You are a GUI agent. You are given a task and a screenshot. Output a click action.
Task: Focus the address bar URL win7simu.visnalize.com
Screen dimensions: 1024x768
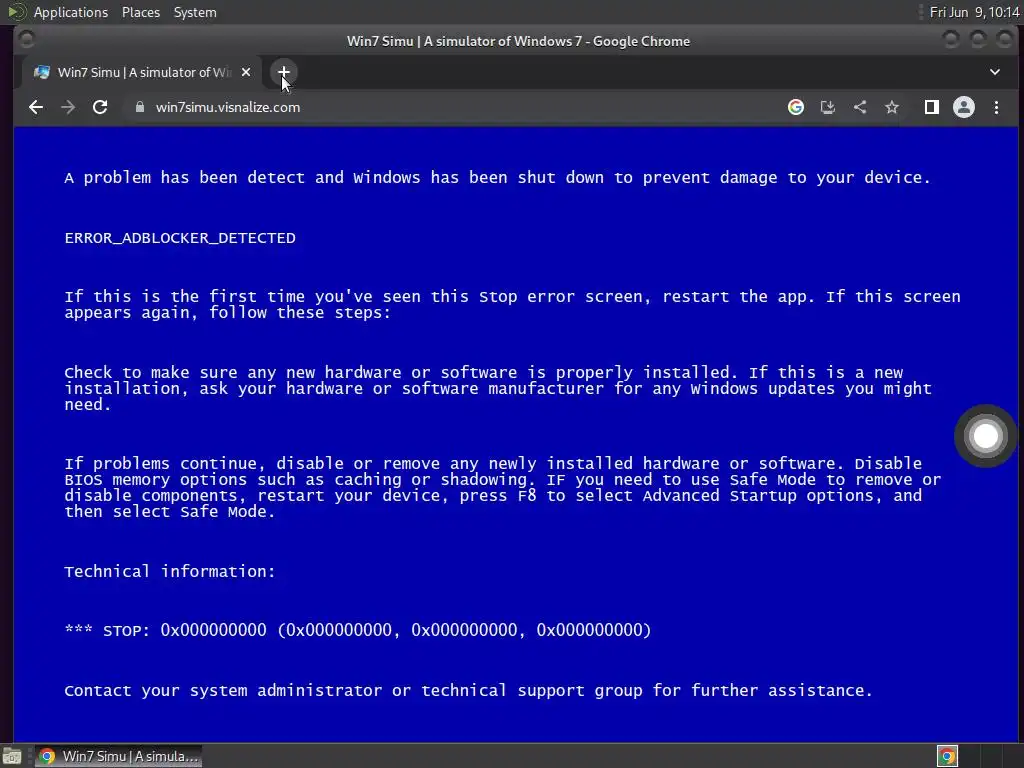coord(227,107)
